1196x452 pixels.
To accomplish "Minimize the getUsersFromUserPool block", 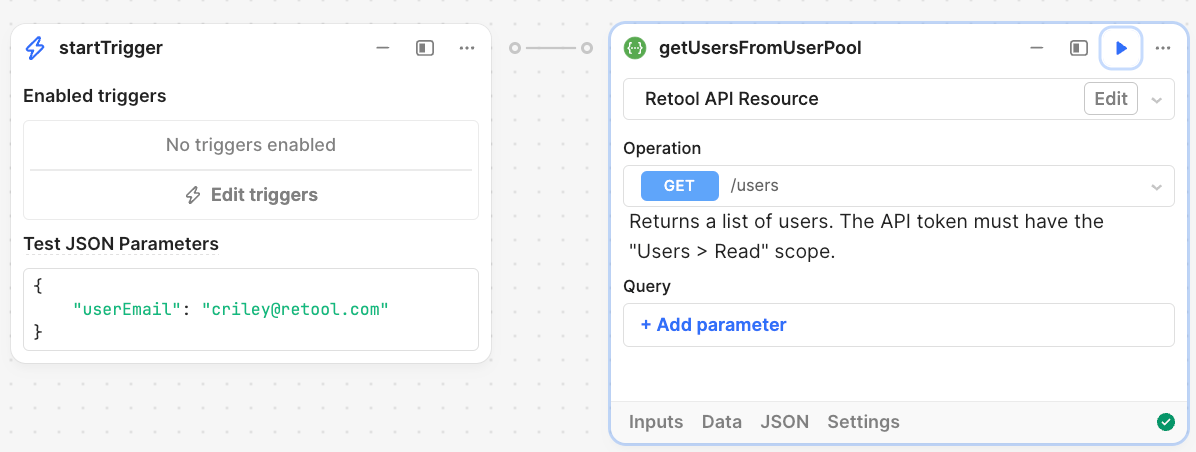I will pos(1037,48).
